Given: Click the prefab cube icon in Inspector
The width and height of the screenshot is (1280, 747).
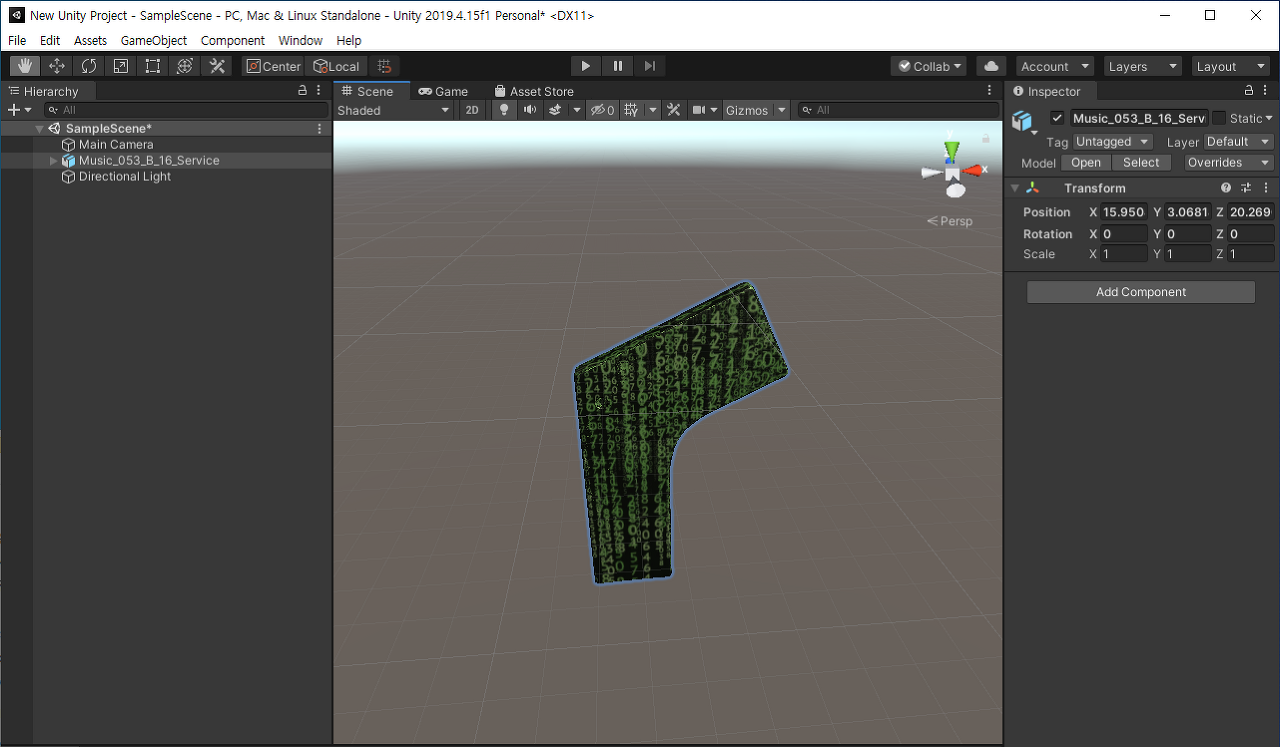Looking at the screenshot, I should 1022,121.
